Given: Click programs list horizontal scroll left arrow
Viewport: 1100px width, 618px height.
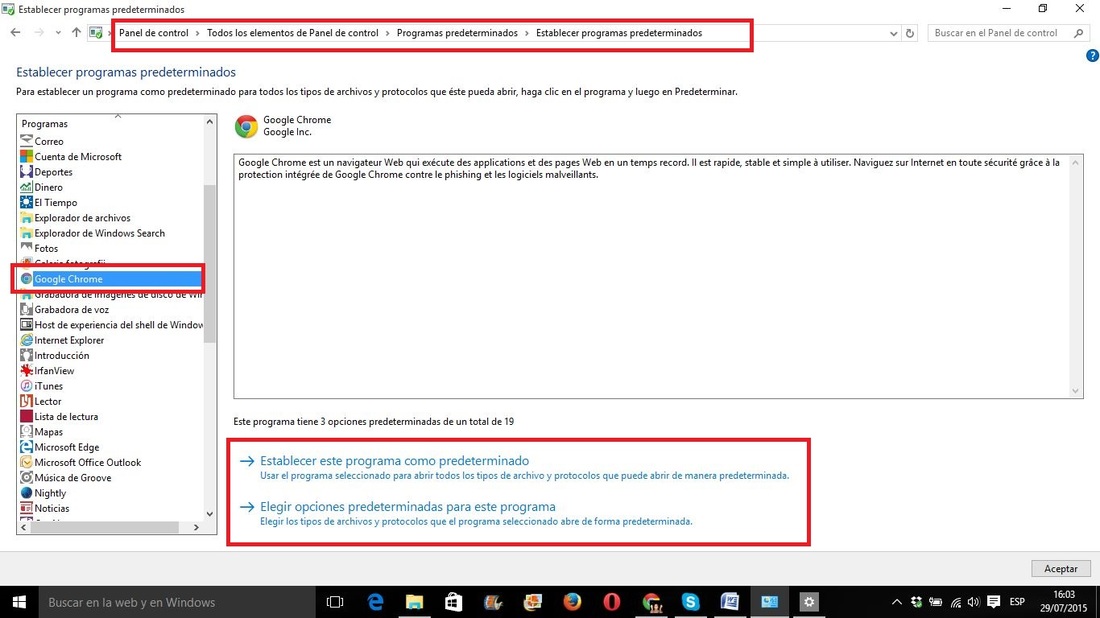Looking at the screenshot, I should pos(24,528).
